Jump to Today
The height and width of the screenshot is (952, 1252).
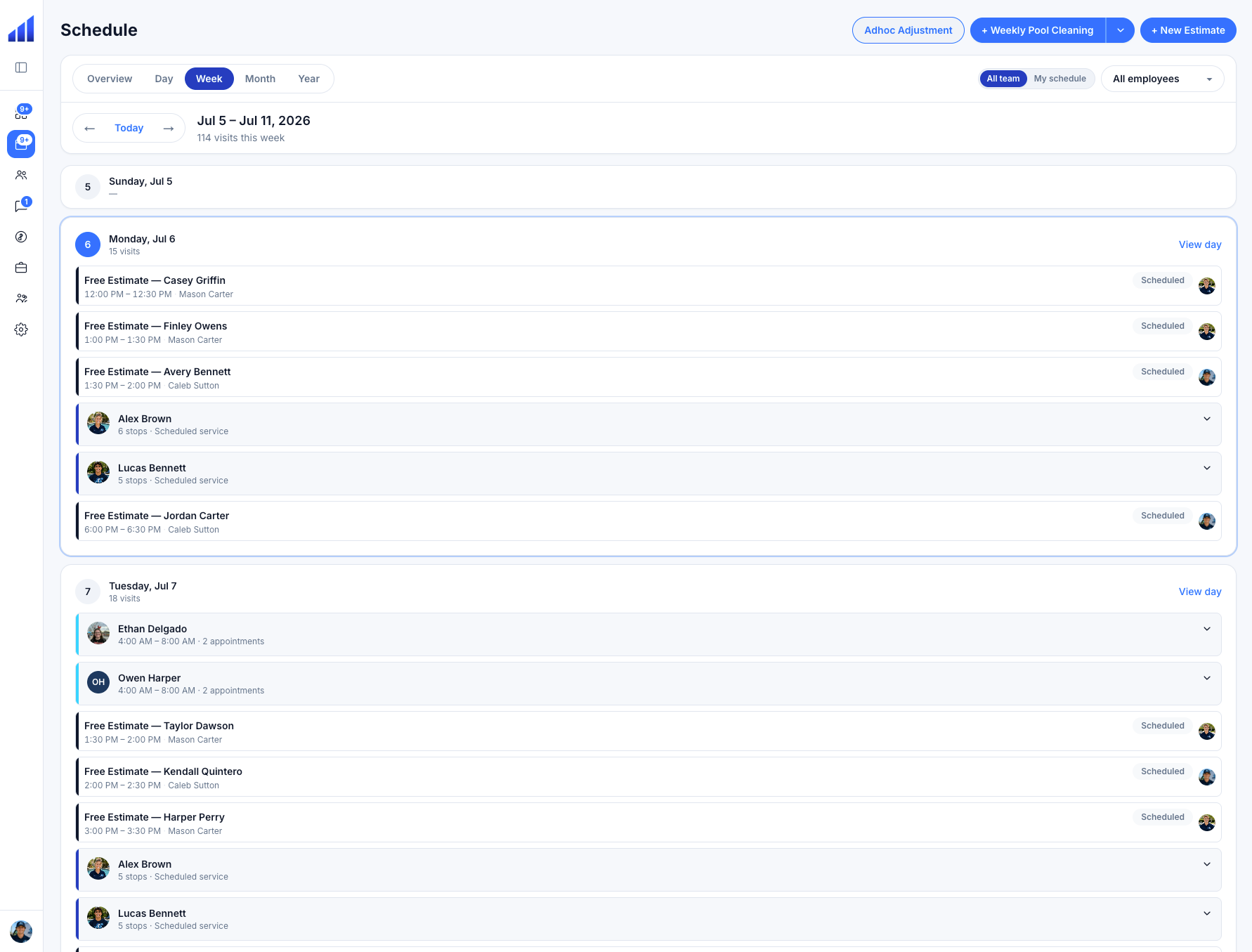129,128
